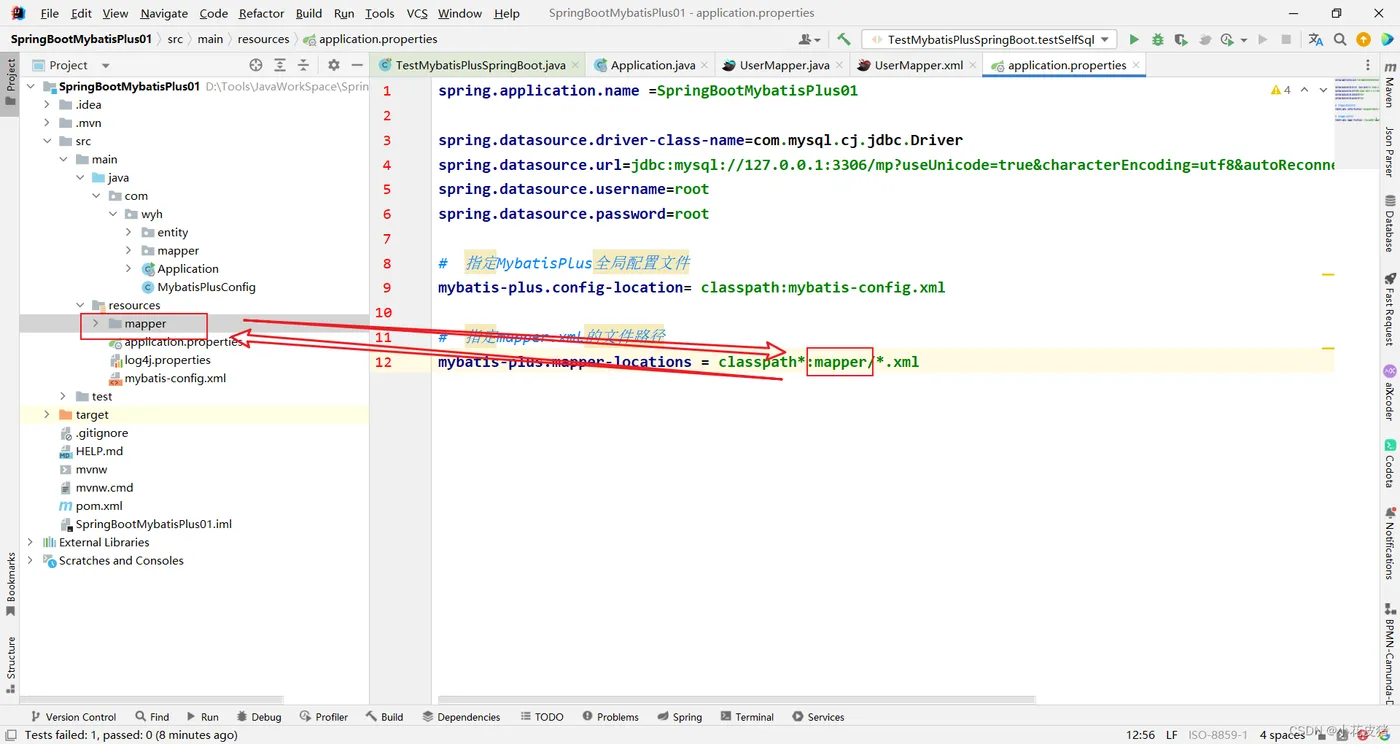
Task: Open the Database side panel
Action: pos(1389,224)
